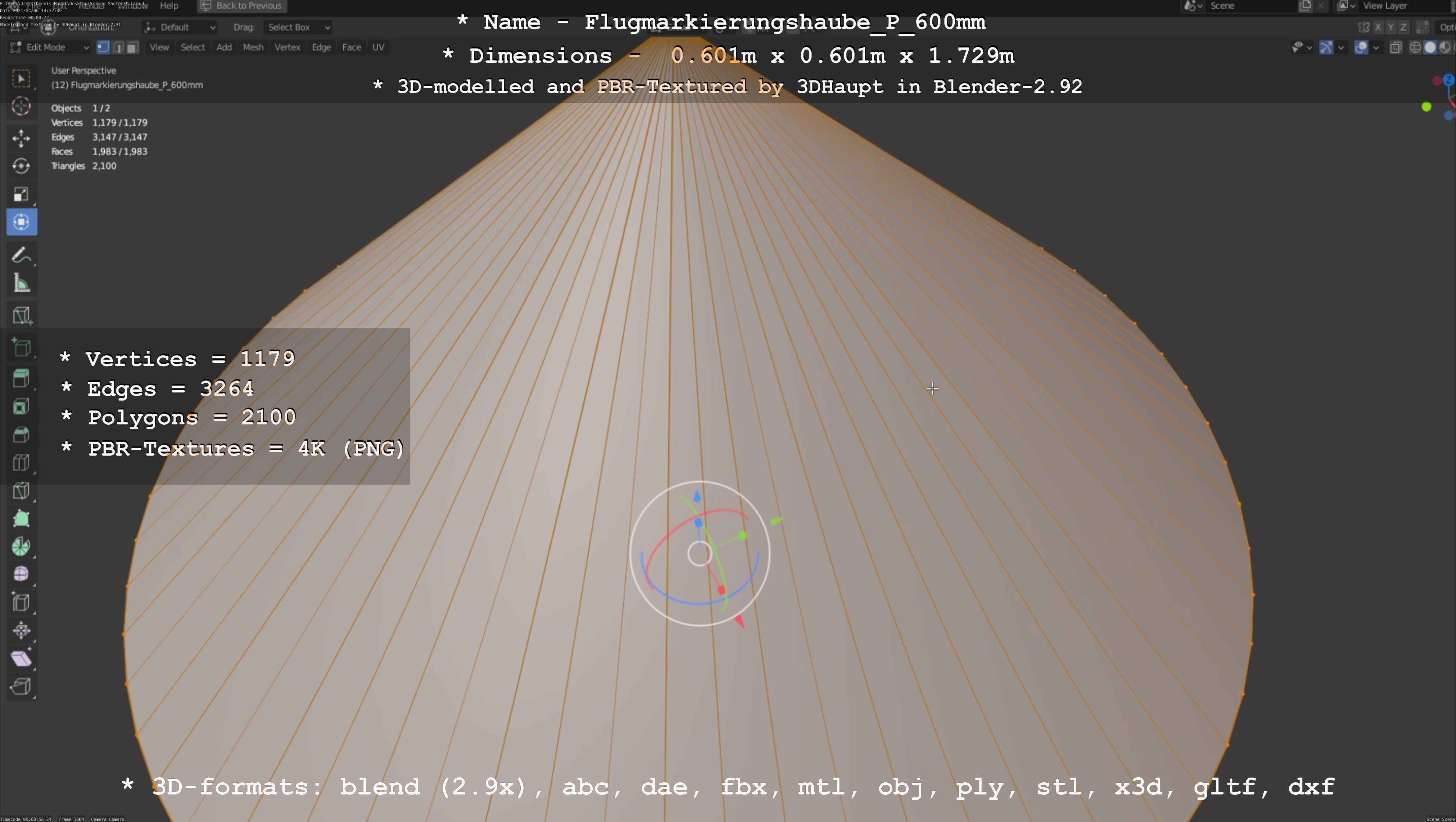Click the blue Z axis on navigation gizmo
The image size is (1456, 822).
(1449, 80)
